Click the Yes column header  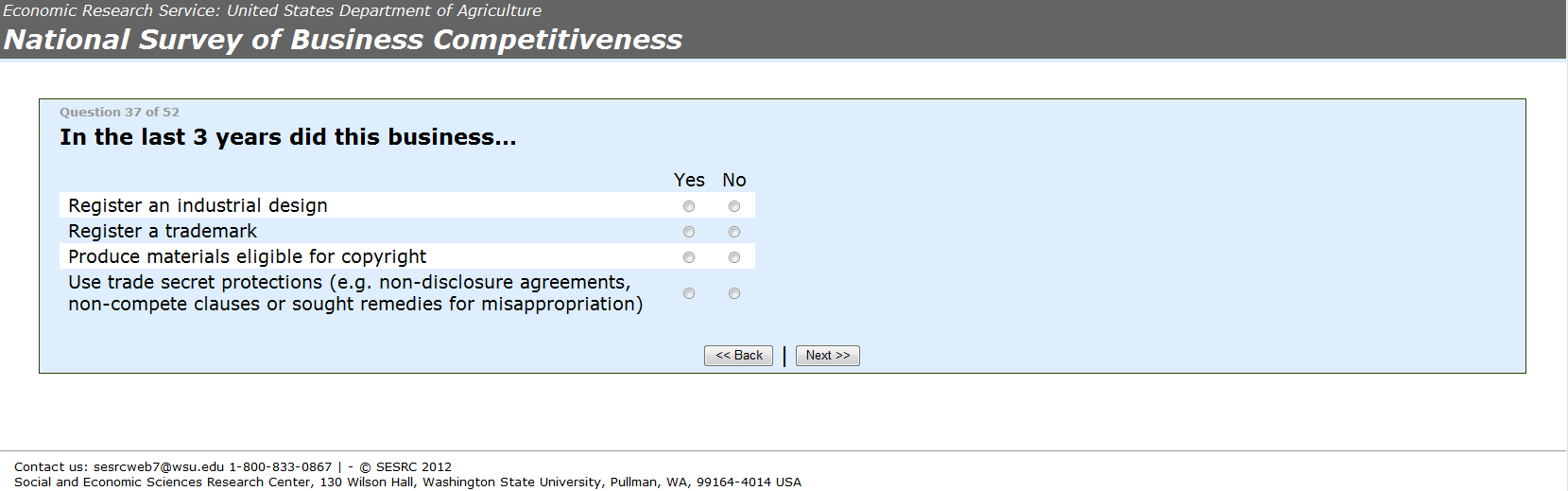pyautogui.click(x=689, y=180)
